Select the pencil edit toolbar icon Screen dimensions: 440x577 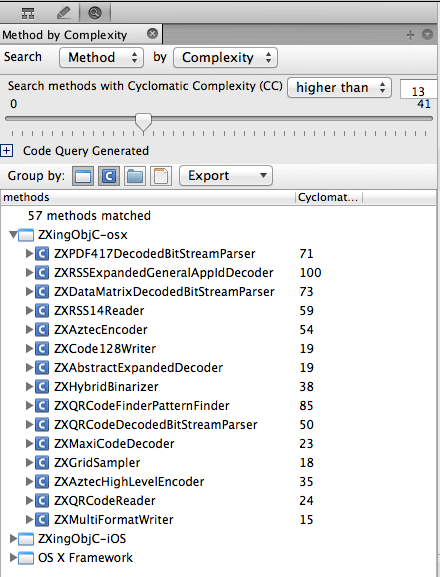point(64,13)
